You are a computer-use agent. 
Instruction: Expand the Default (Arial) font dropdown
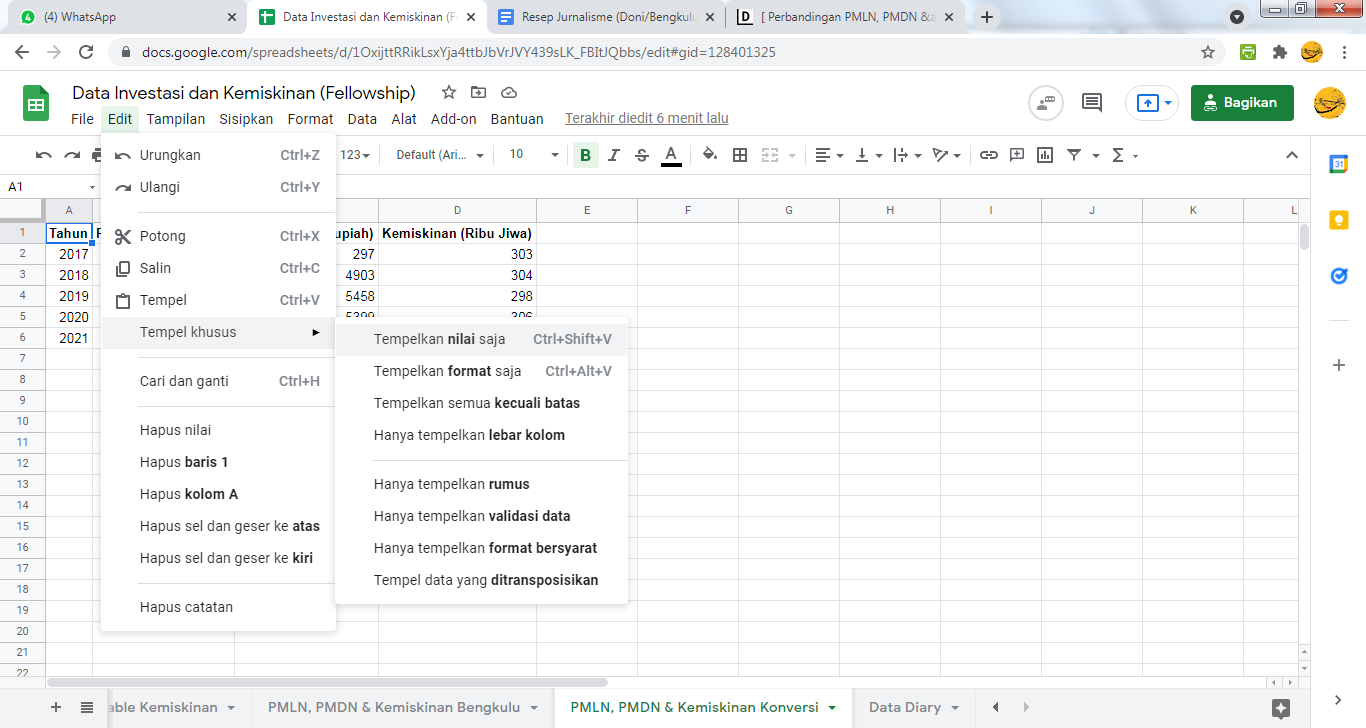[x=440, y=155]
